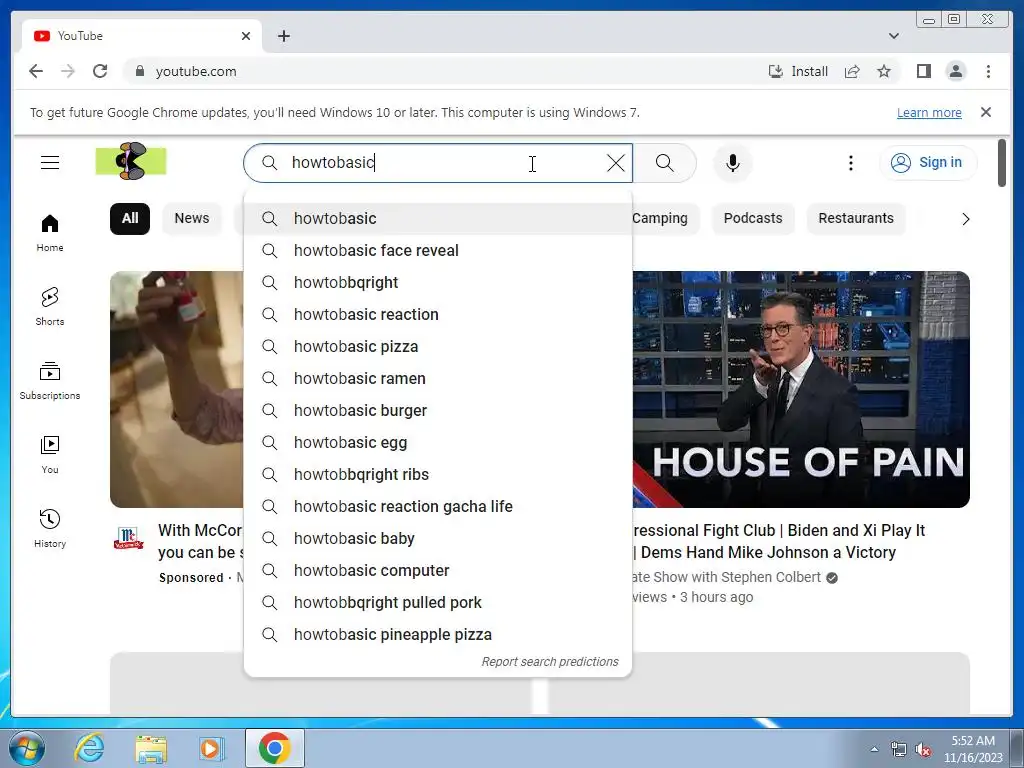Choose suggestion 'howtobbqright pulled pork'
The width and height of the screenshot is (1024, 768).
click(x=438, y=603)
